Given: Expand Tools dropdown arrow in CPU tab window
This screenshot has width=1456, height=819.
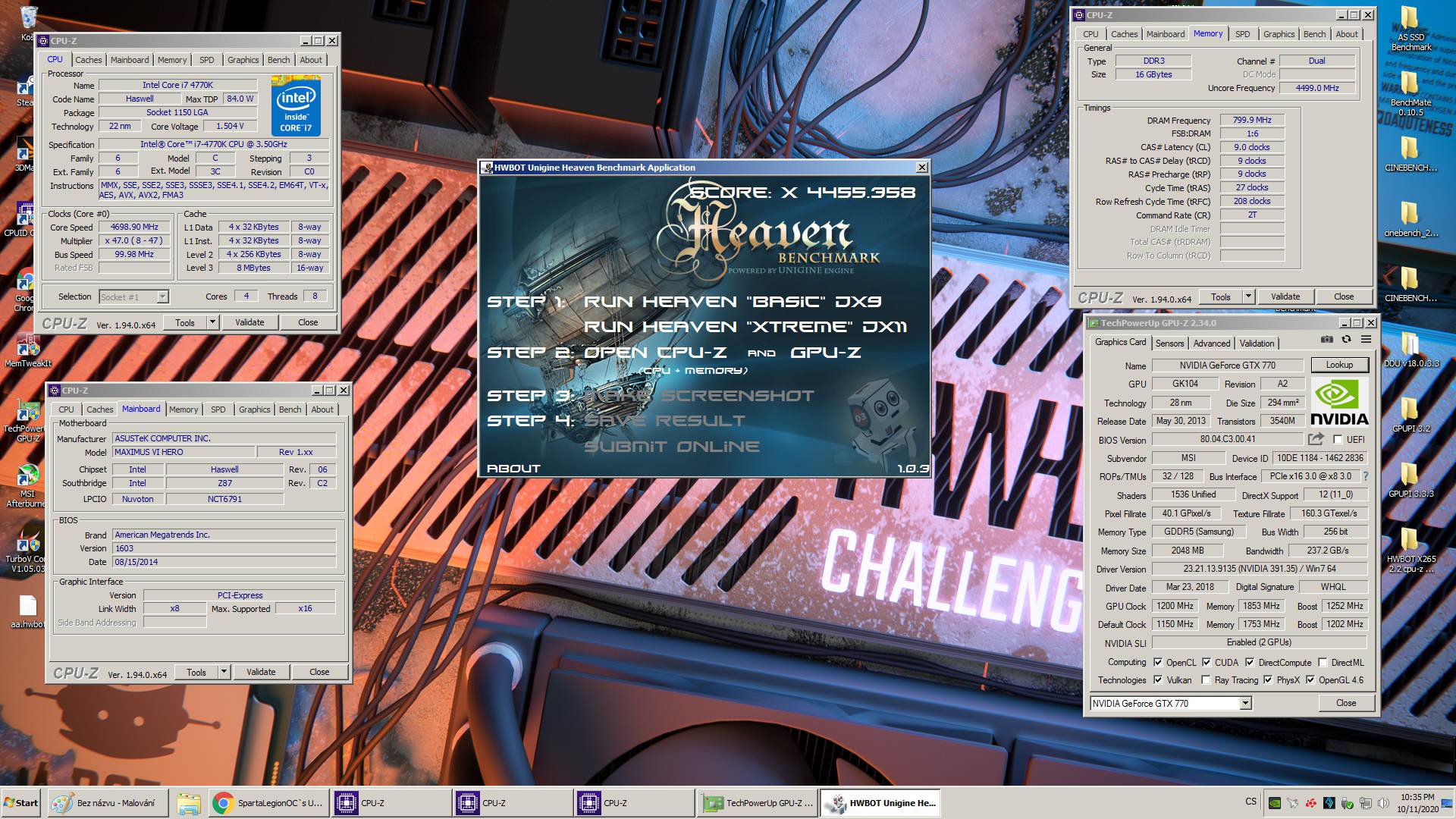Looking at the screenshot, I should click(x=212, y=322).
